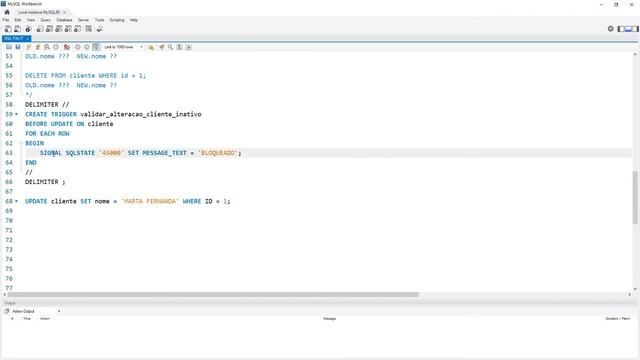640x360 pixels.
Task: Click statement marker dot on line 59
Action: pyautogui.click(x=17, y=114)
